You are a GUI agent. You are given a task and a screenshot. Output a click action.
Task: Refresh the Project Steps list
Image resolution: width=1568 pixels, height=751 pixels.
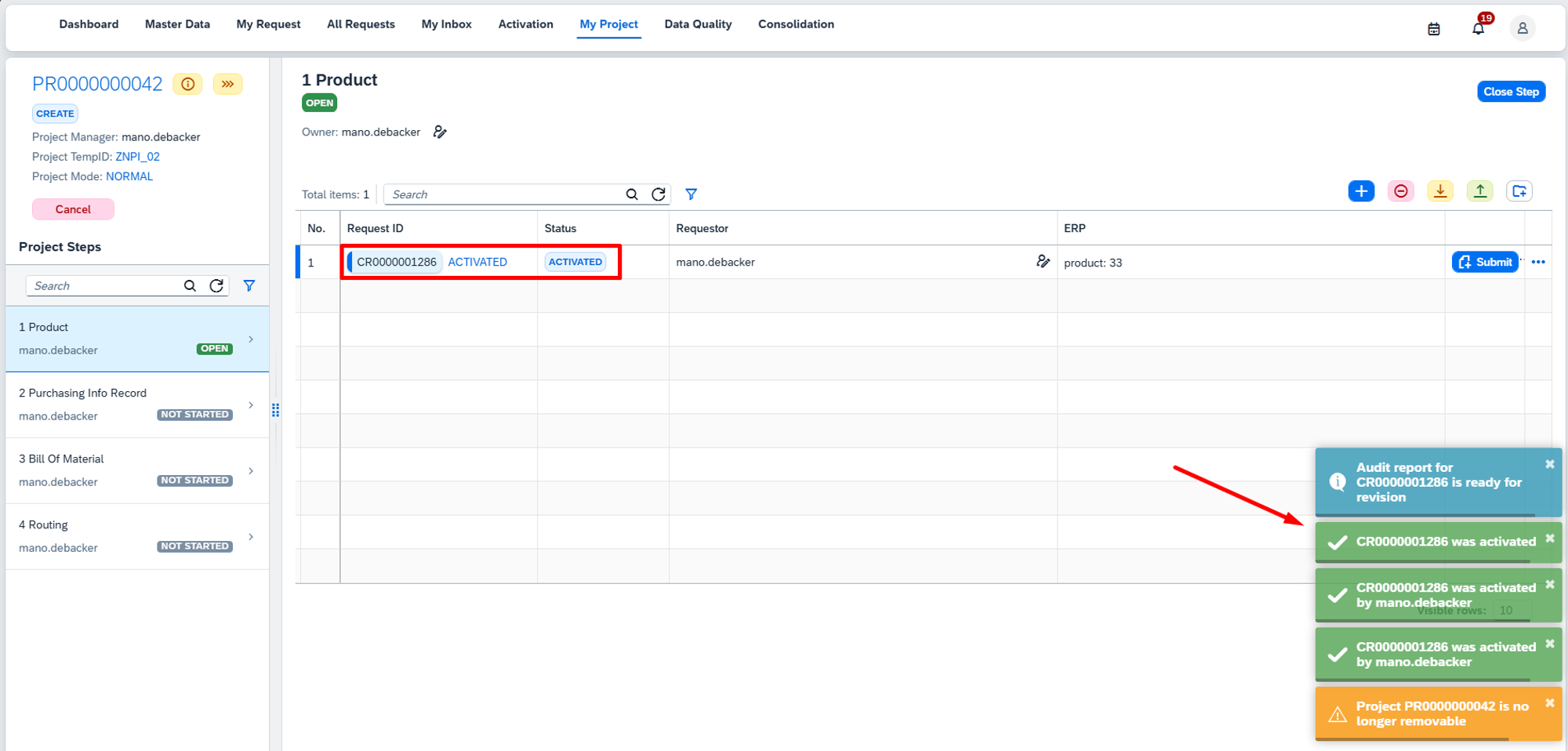[216, 286]
